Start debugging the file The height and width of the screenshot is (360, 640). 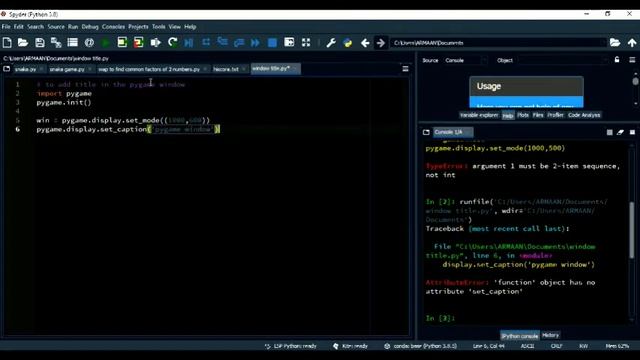pos(189,42)
